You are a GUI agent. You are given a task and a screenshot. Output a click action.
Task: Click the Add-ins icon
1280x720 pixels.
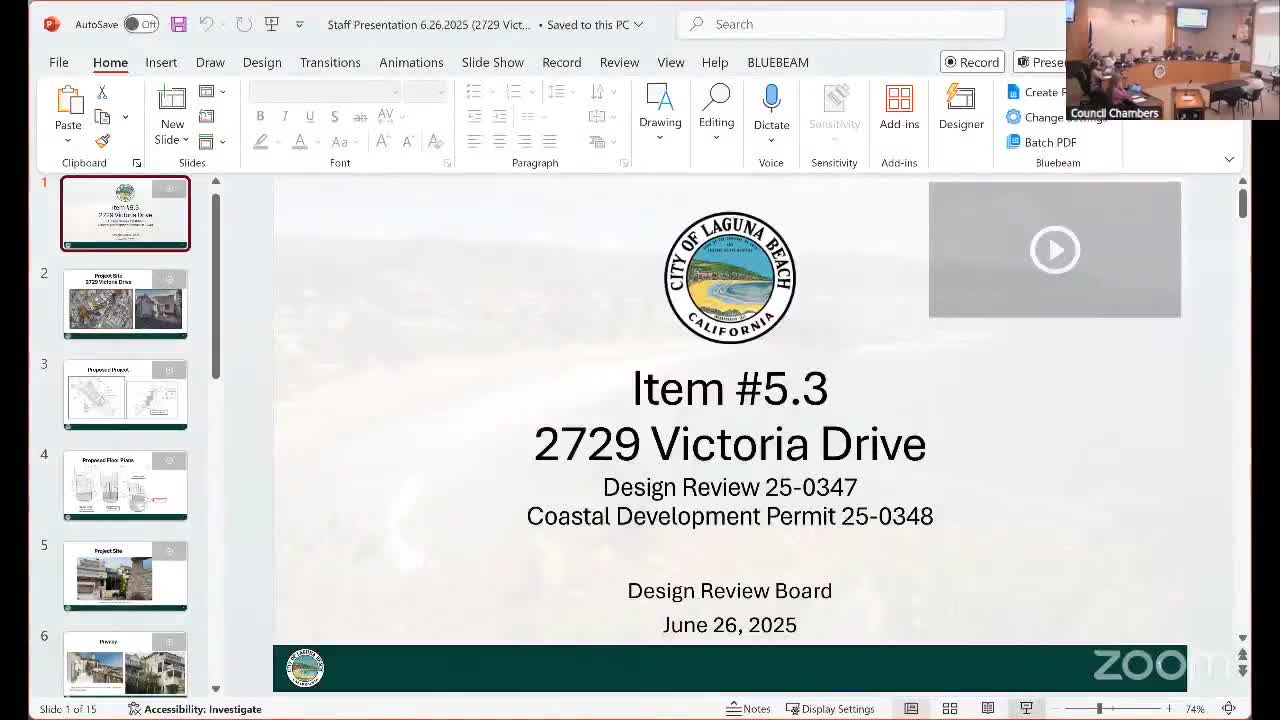[x=899, y=100]
